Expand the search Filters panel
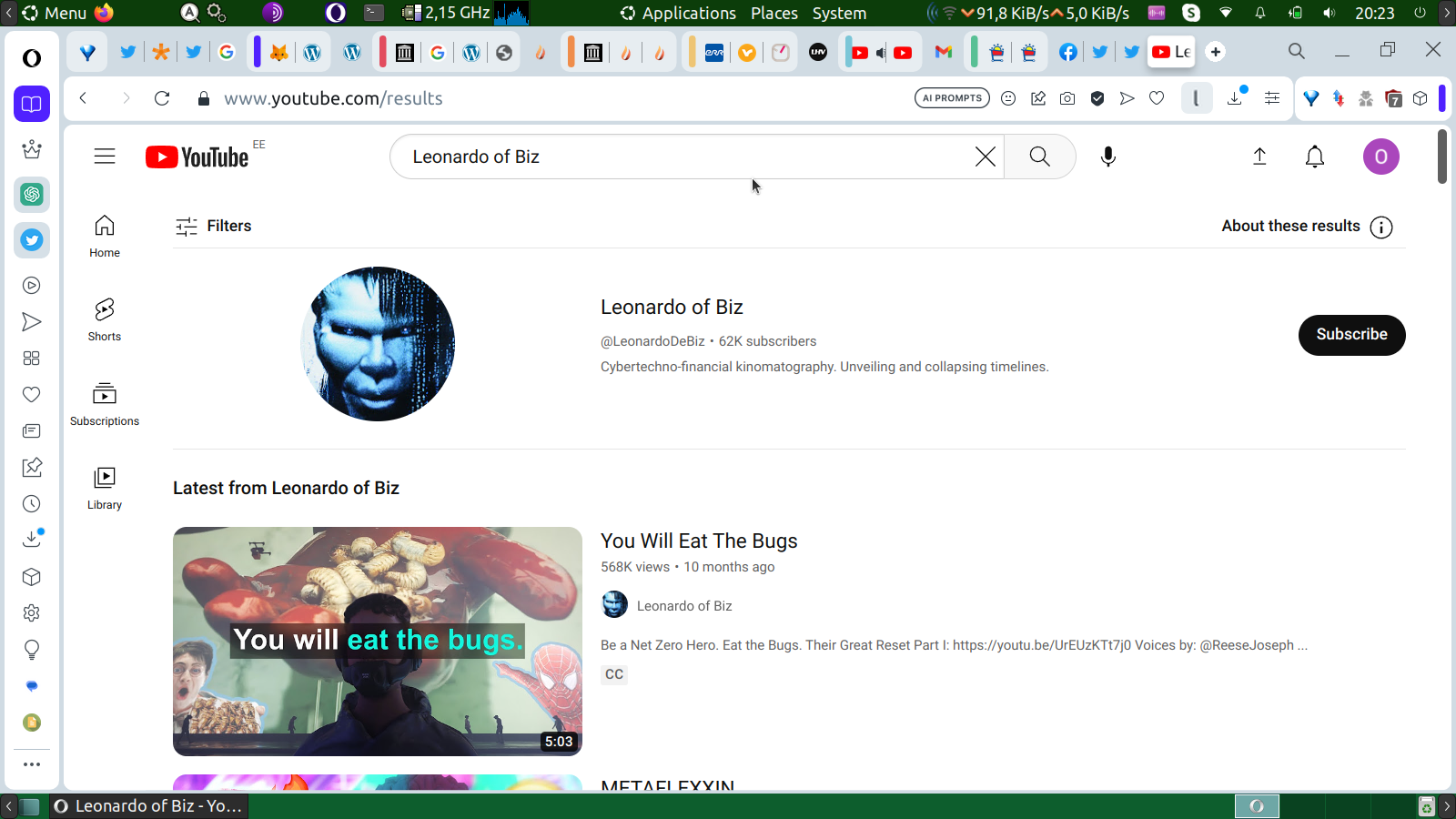The width and height of the screenshot is (1456, 819). [x=214, y=226]
